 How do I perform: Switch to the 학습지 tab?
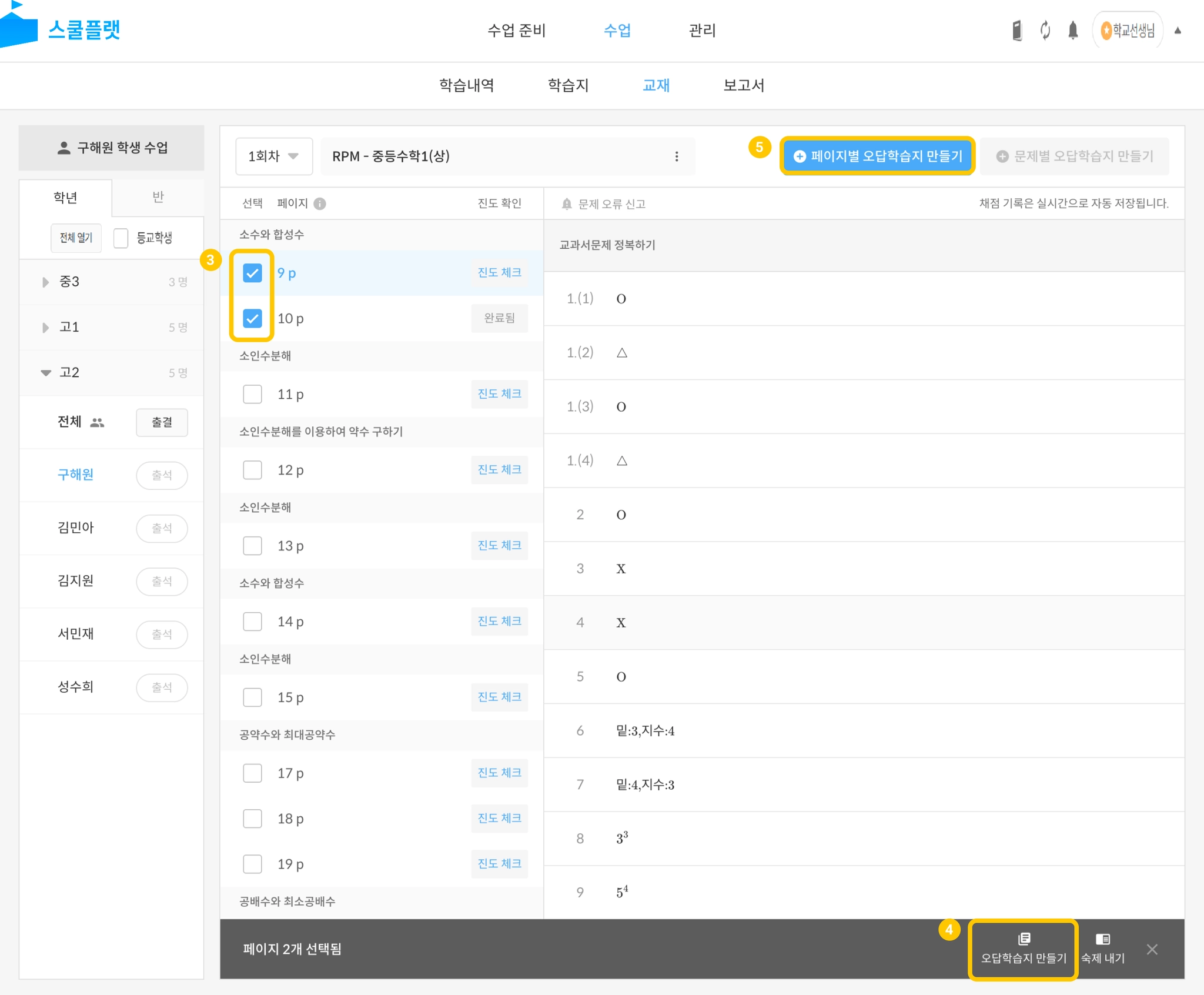pyautogui.click(x=568, y=85)
